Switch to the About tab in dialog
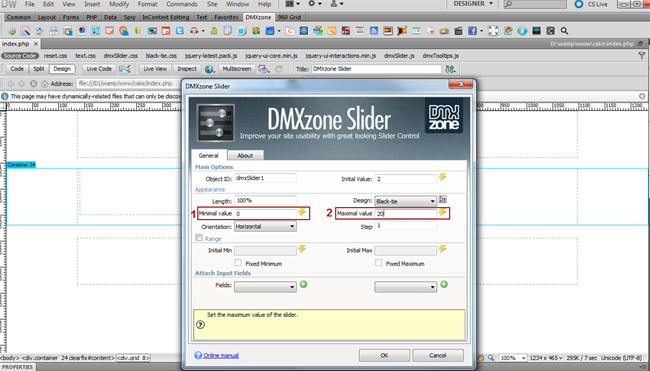The height and width of the screenshot is (371, 650). click(245, 155)
